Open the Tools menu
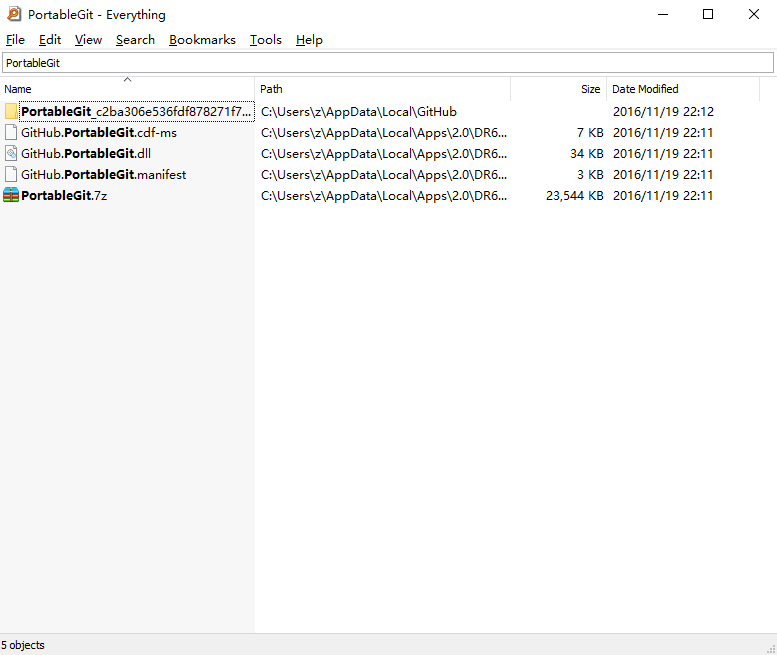This screenshot has width=777, height=655. click(x=266, y=40)
